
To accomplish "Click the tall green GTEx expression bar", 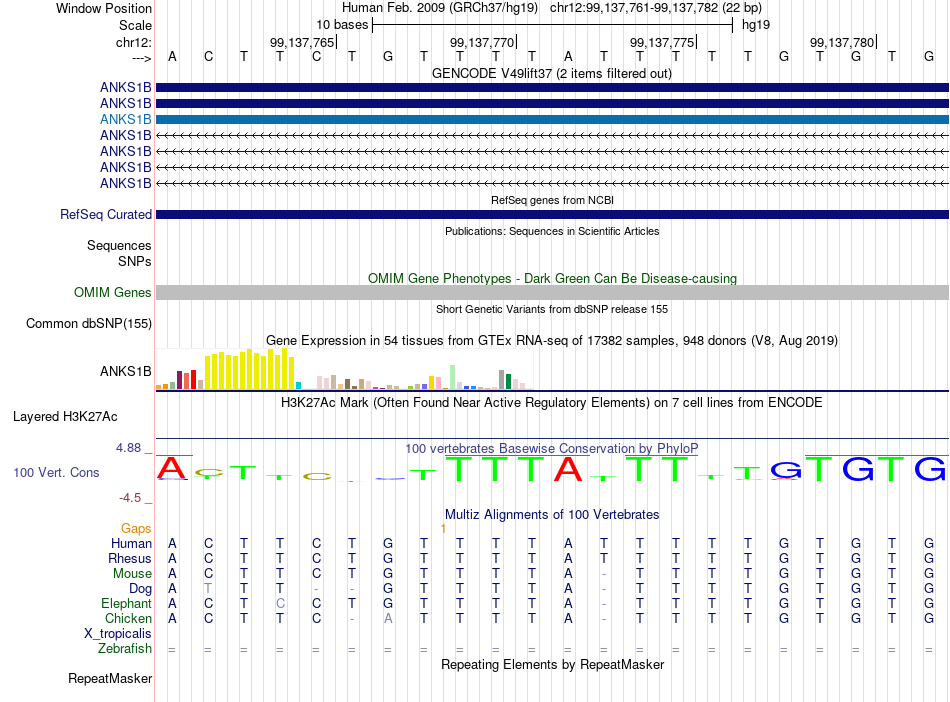I will (453, 377).
